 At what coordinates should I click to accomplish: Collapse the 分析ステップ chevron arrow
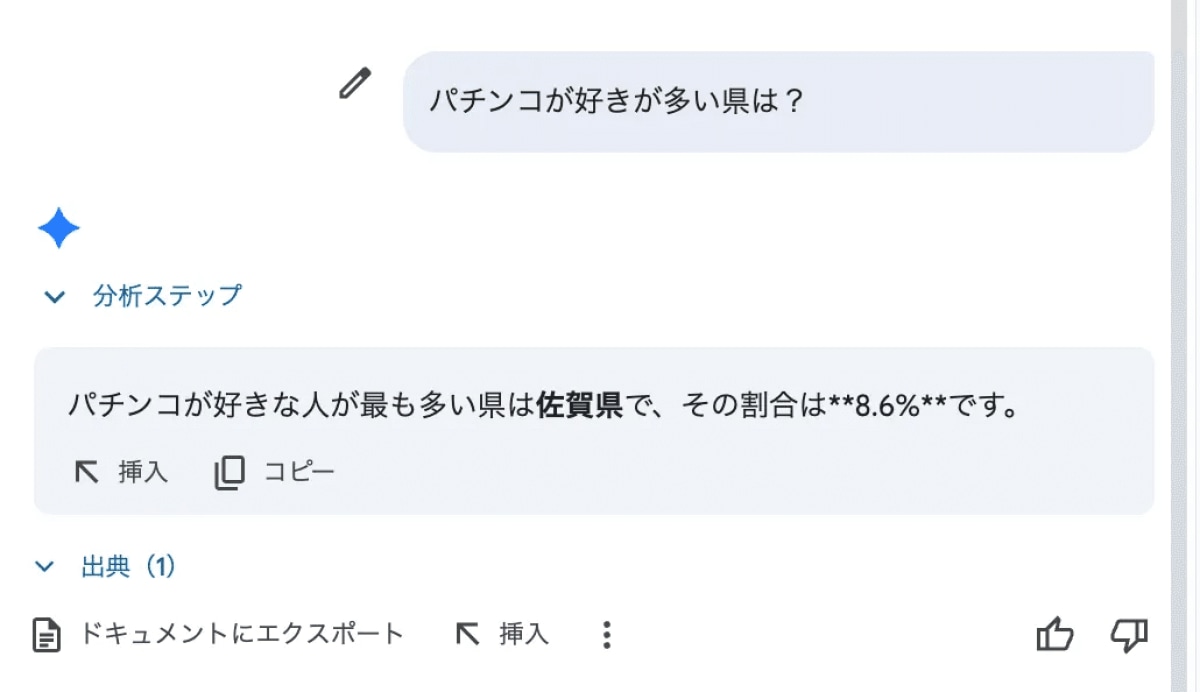tap(55, 297)
